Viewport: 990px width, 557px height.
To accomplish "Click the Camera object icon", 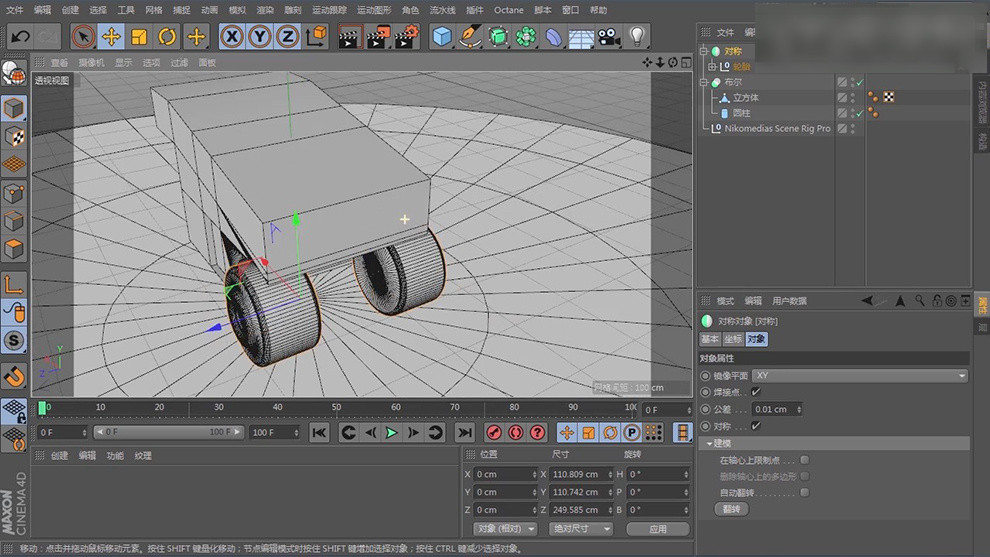I will point(608,37).
